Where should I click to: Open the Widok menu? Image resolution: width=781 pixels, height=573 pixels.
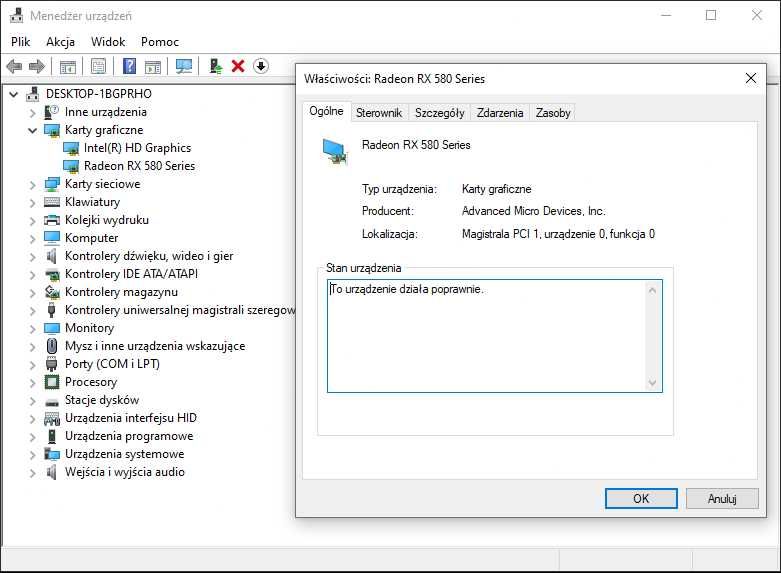click(108, 42)
